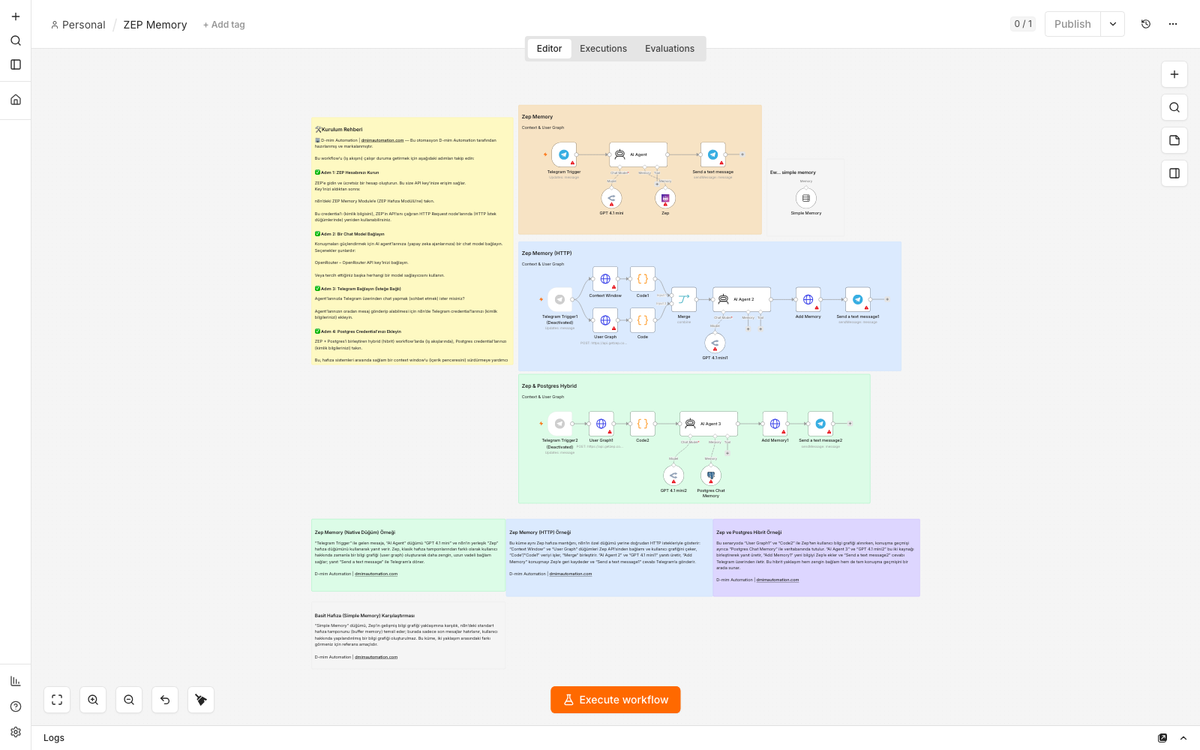Screen dimensions: 1200x750
Task: Expand the Logs panel chevron
Action: coord(1184,738)
